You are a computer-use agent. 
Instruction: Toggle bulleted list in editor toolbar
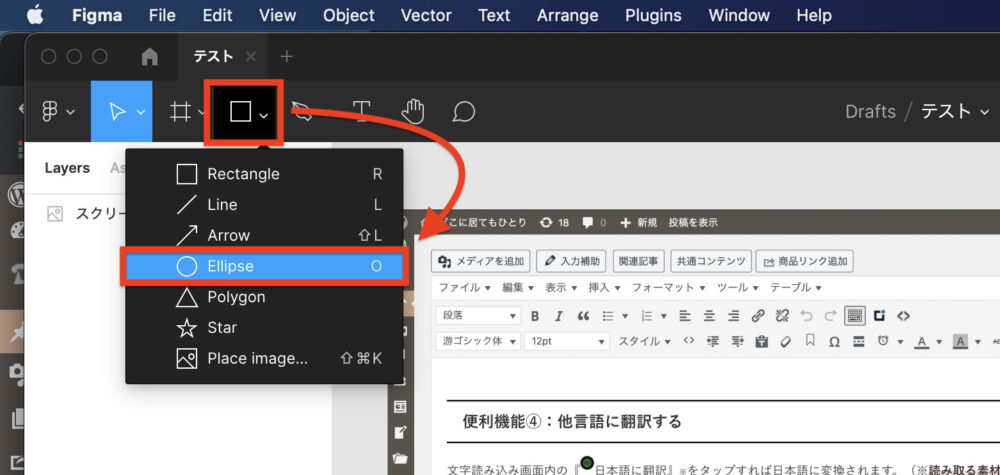tap(608, 316)
